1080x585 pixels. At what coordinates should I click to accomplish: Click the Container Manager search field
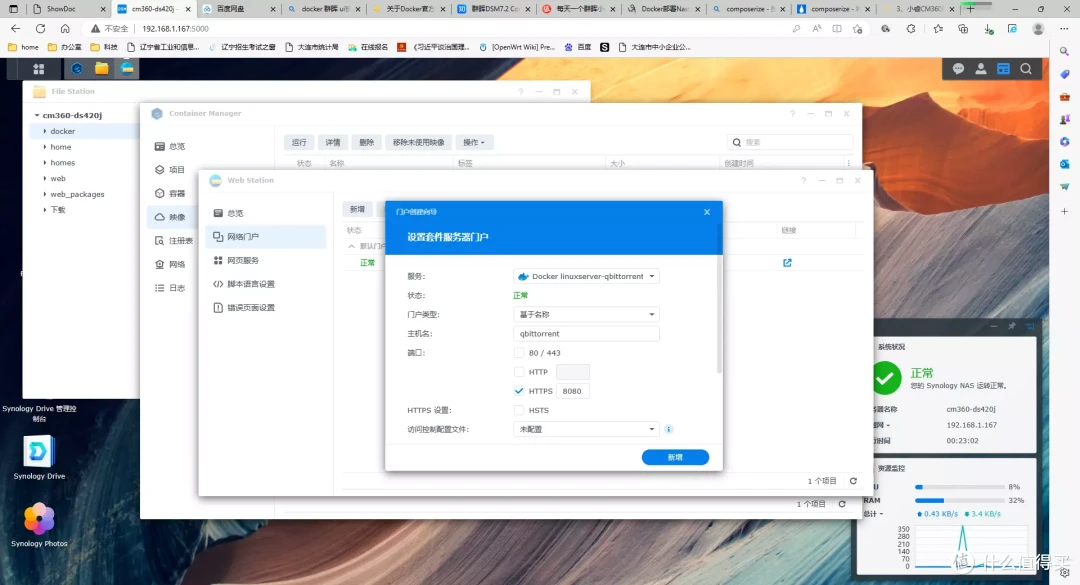(x=790, y=143)
